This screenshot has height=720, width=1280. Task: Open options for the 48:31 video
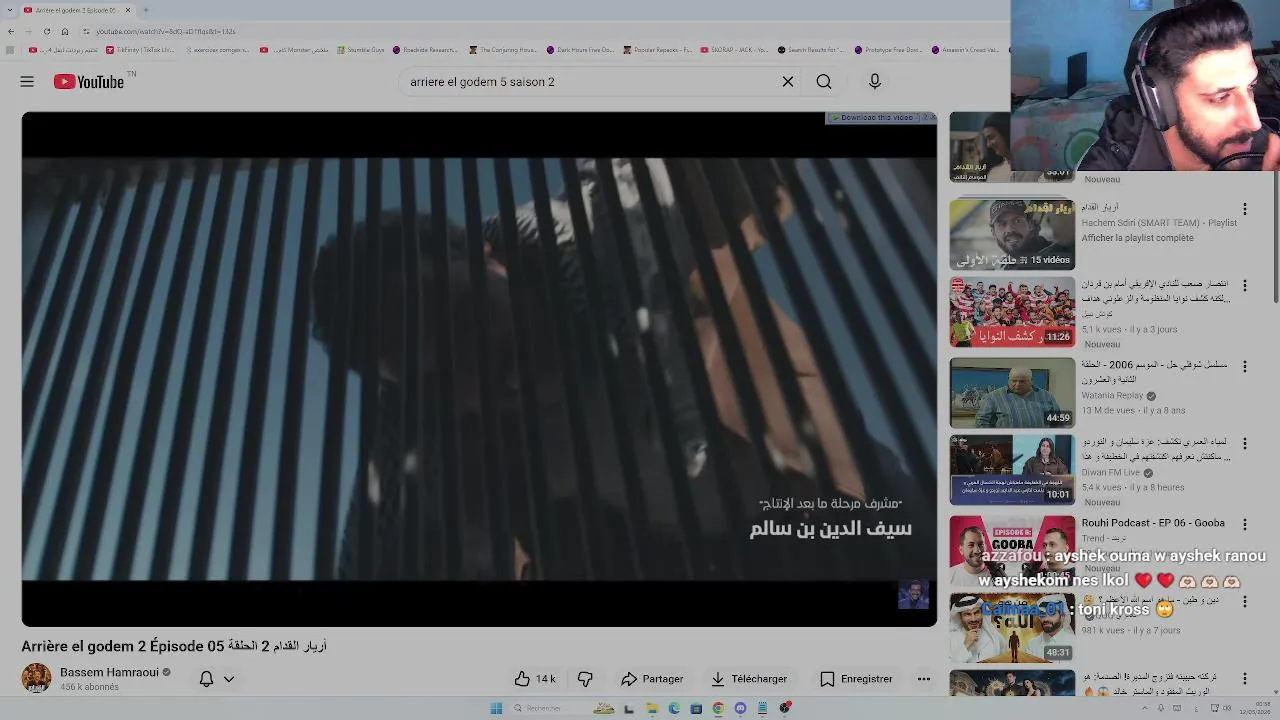(x=1245, y=602)
